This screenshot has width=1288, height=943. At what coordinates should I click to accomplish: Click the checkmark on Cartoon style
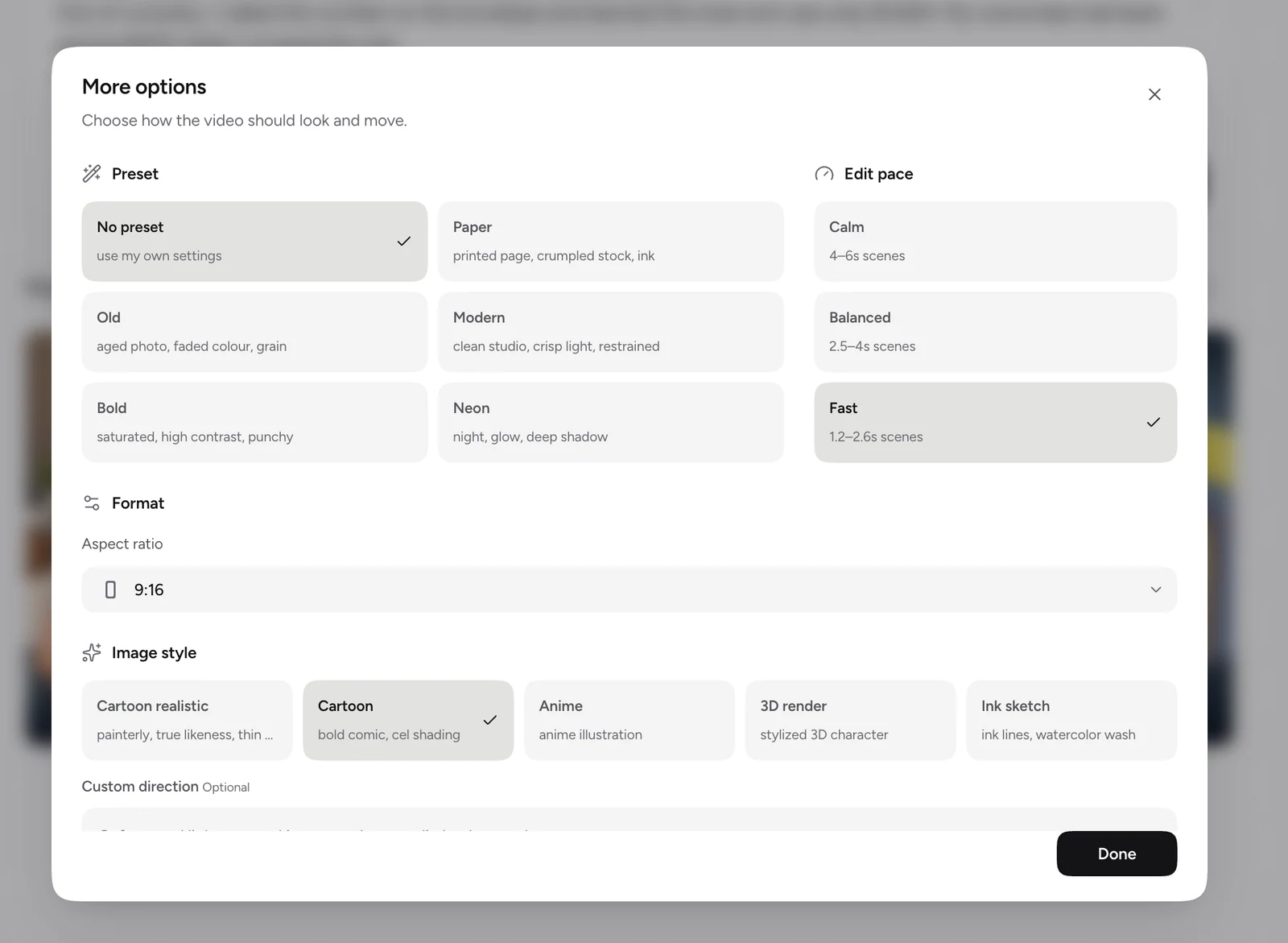click(489, 720)
